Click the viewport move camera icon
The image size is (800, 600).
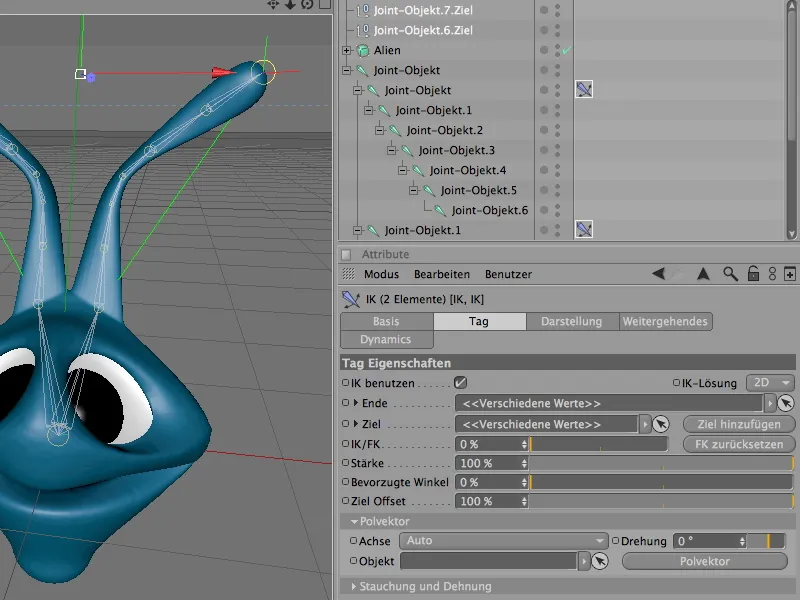[x=273, y=5]
